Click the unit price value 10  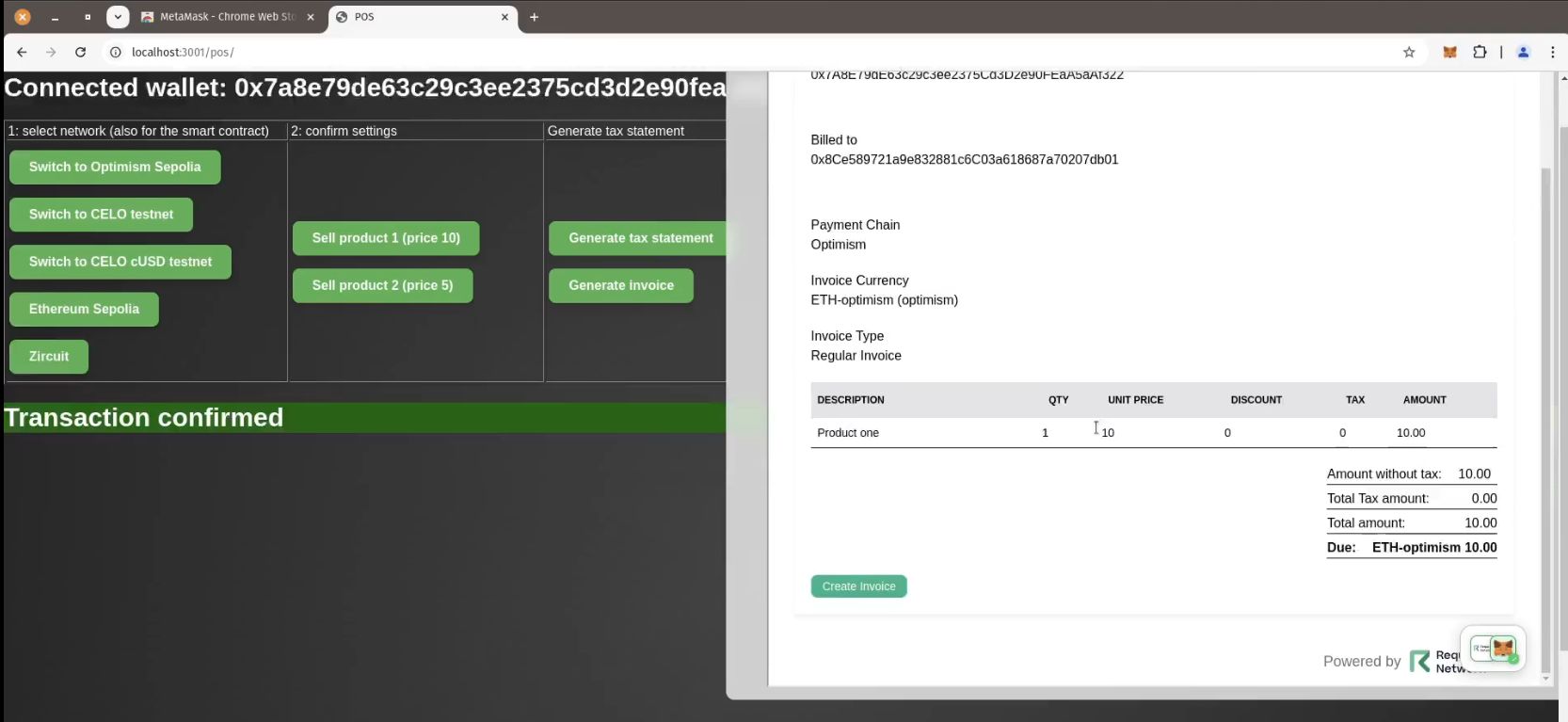[x=1108, y=433]
